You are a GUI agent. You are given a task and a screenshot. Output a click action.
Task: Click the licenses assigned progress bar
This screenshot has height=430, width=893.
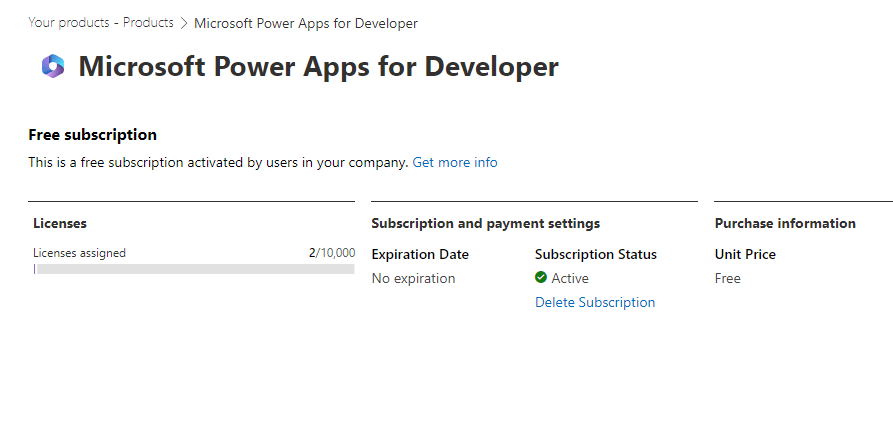[x=194, y=269]
